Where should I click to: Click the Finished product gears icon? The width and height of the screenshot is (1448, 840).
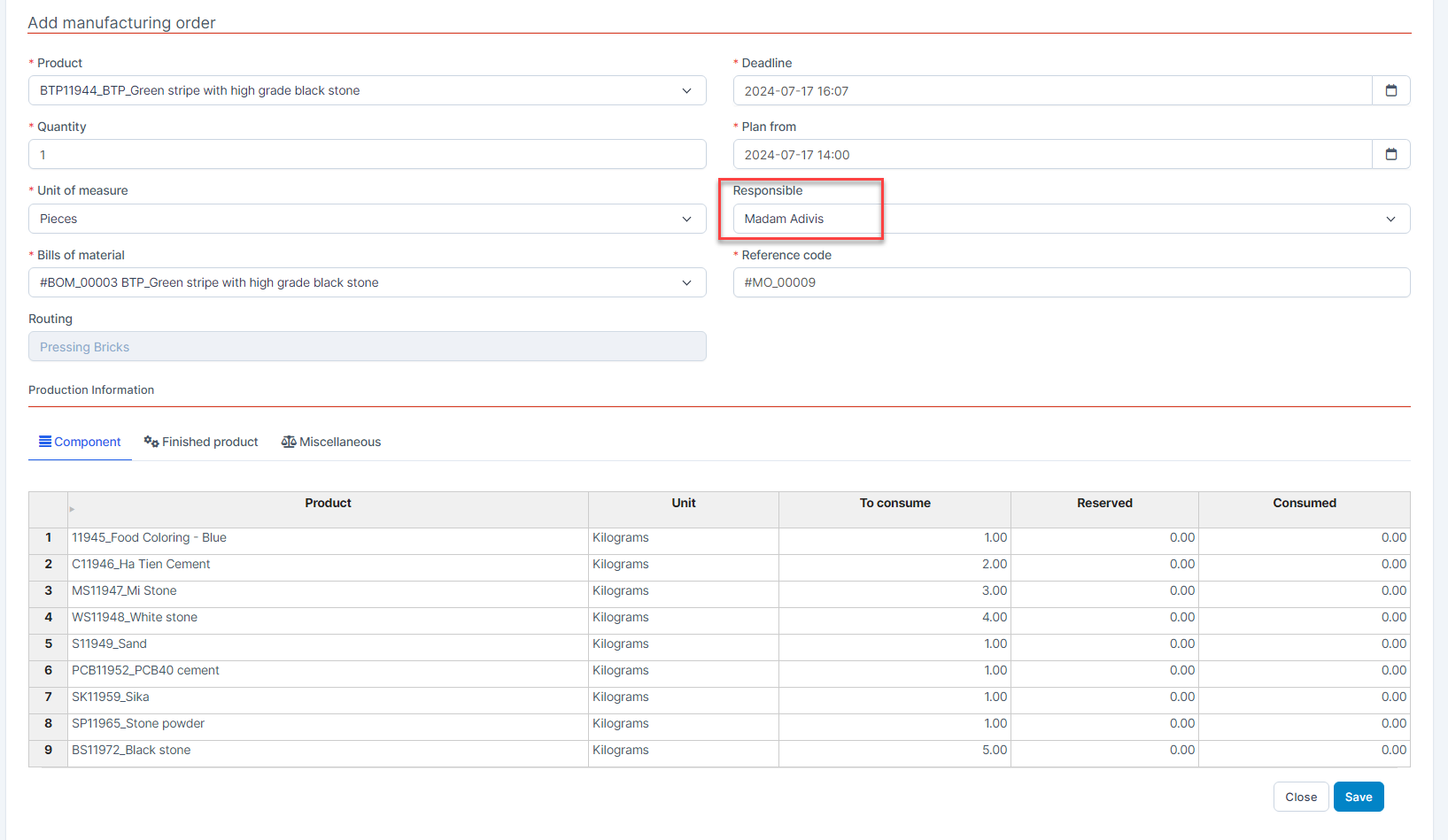click(151, 442)
